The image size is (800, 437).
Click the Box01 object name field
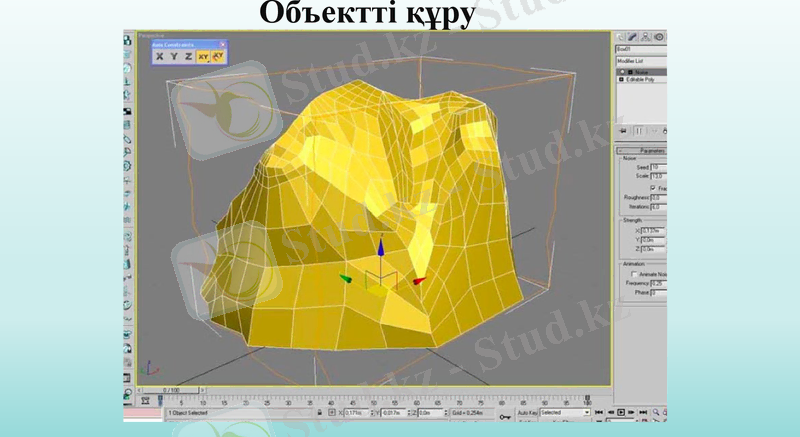(x=641, y=49)
